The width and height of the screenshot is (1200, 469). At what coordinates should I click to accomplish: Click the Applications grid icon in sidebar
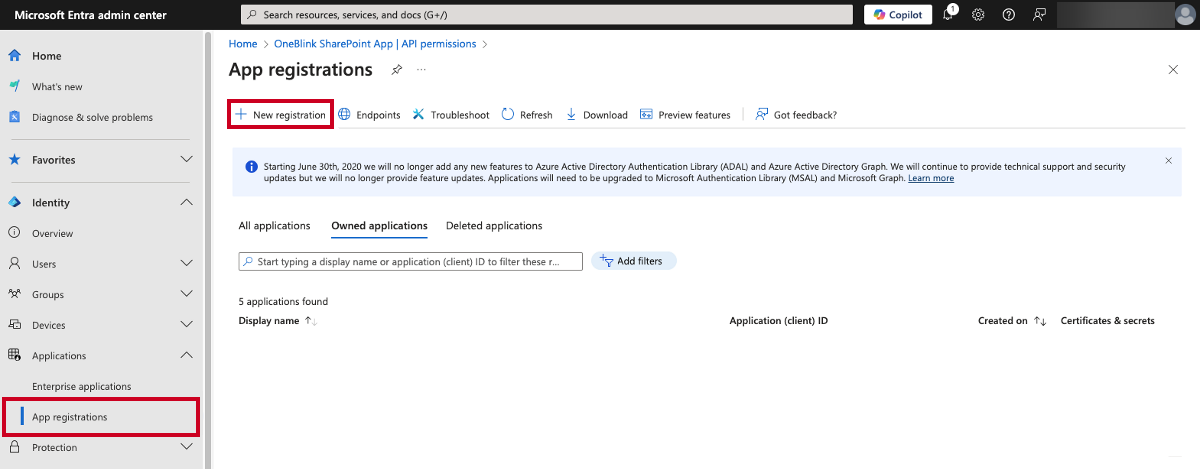[x=15, y=356]
